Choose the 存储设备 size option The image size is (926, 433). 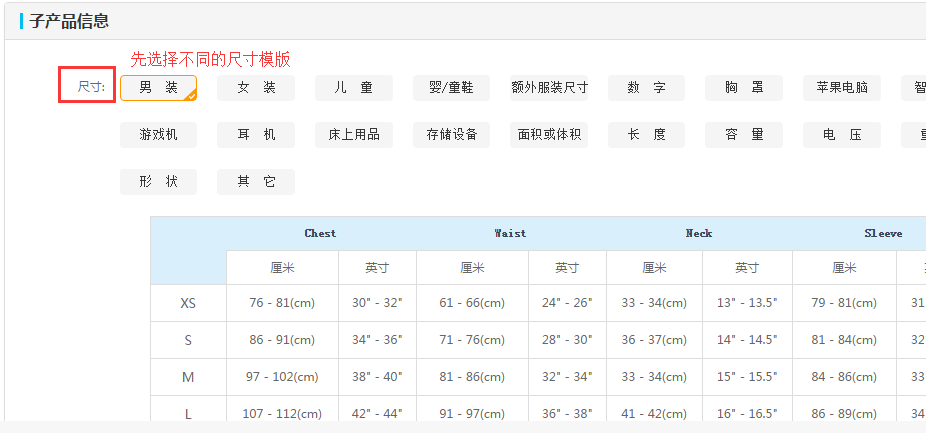click(x=451, y=135)
